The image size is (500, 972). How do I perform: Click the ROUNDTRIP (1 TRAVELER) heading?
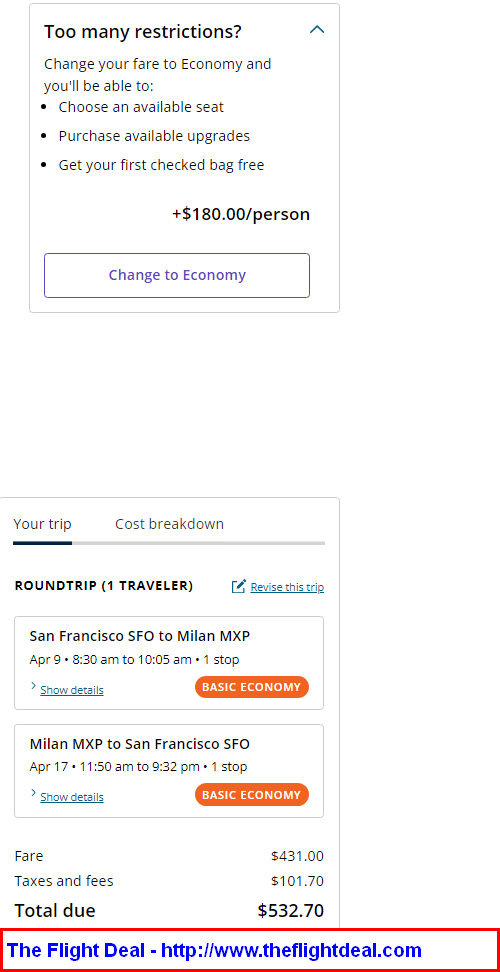pyautogui.click(x=103, y=586)
